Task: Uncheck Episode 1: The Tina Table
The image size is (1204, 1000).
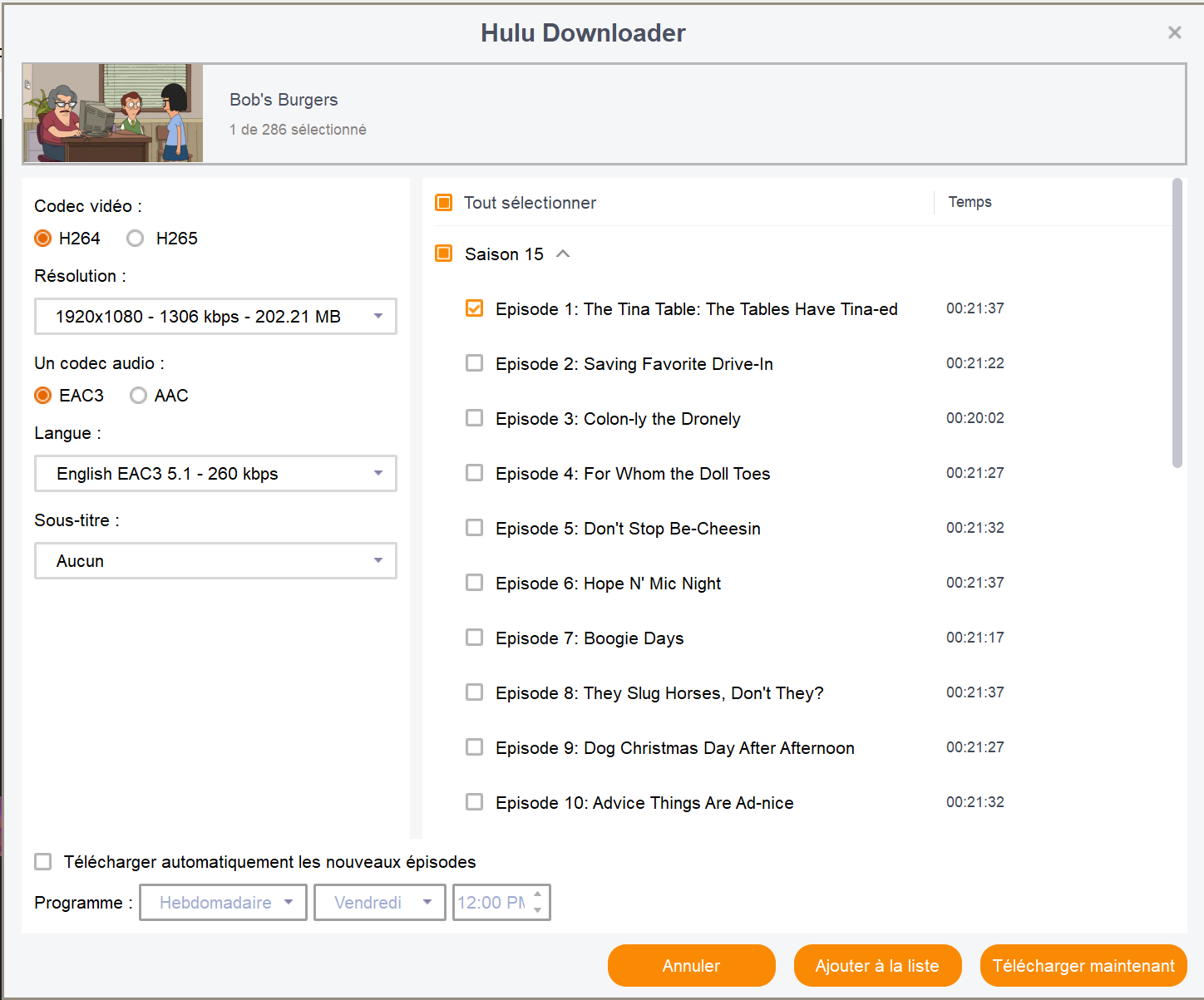Action: click(x=474, y=308)
